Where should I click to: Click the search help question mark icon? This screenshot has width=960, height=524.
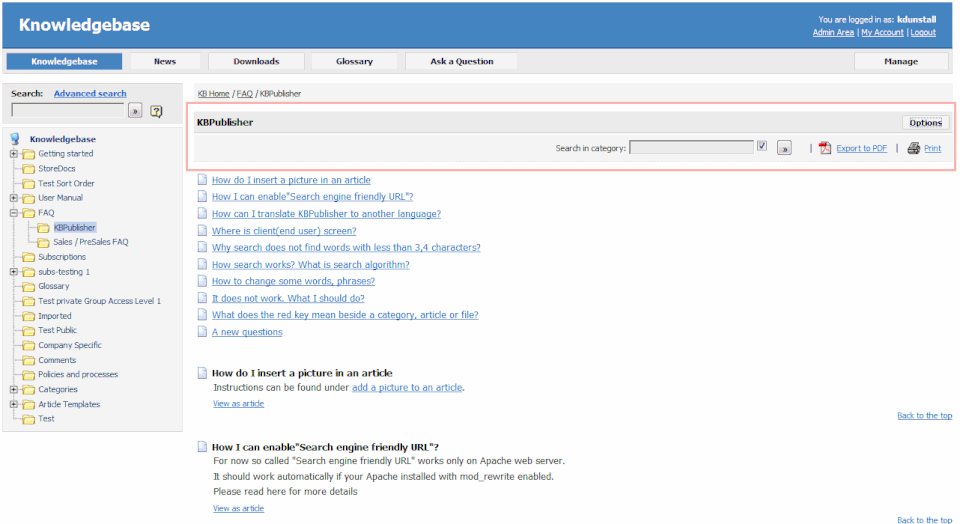tap(157, 111)
